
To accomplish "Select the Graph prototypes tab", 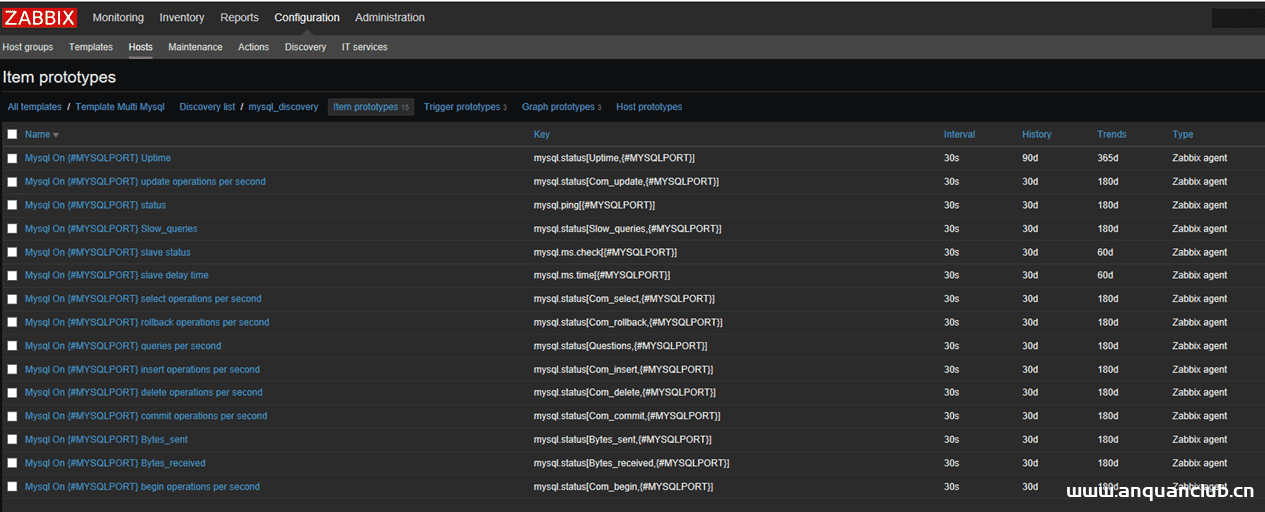I will (561, 107).
